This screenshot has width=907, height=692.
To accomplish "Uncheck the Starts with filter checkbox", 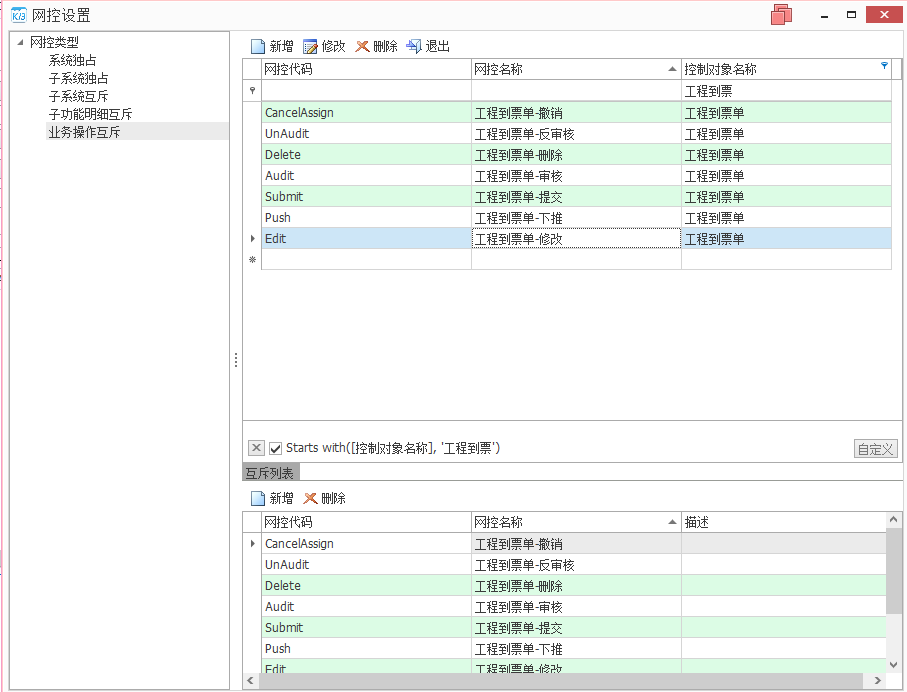I will (x=275, y=448).
